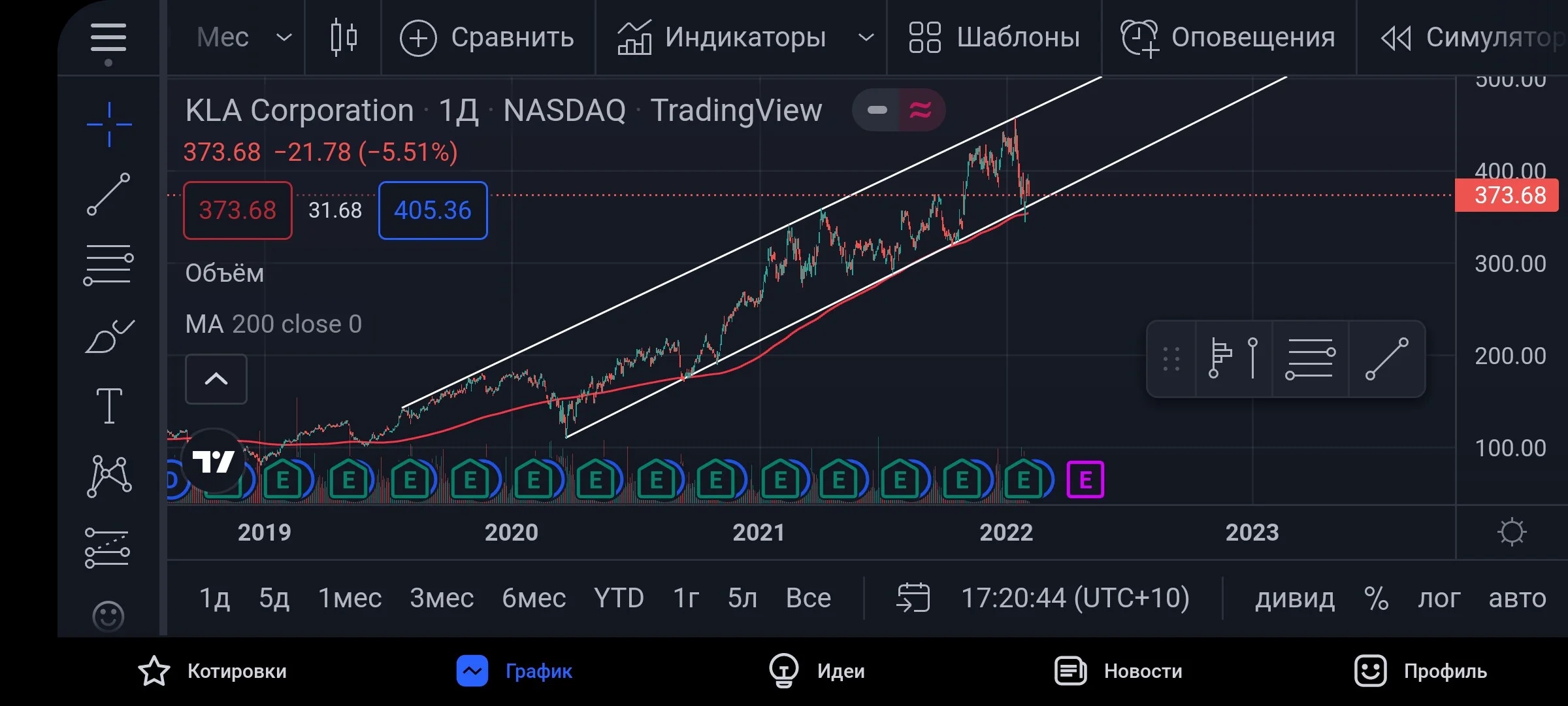Screen dimensions: 1568x706
Task: Select the brush drawing tool
Action: (x=109, y=336)
